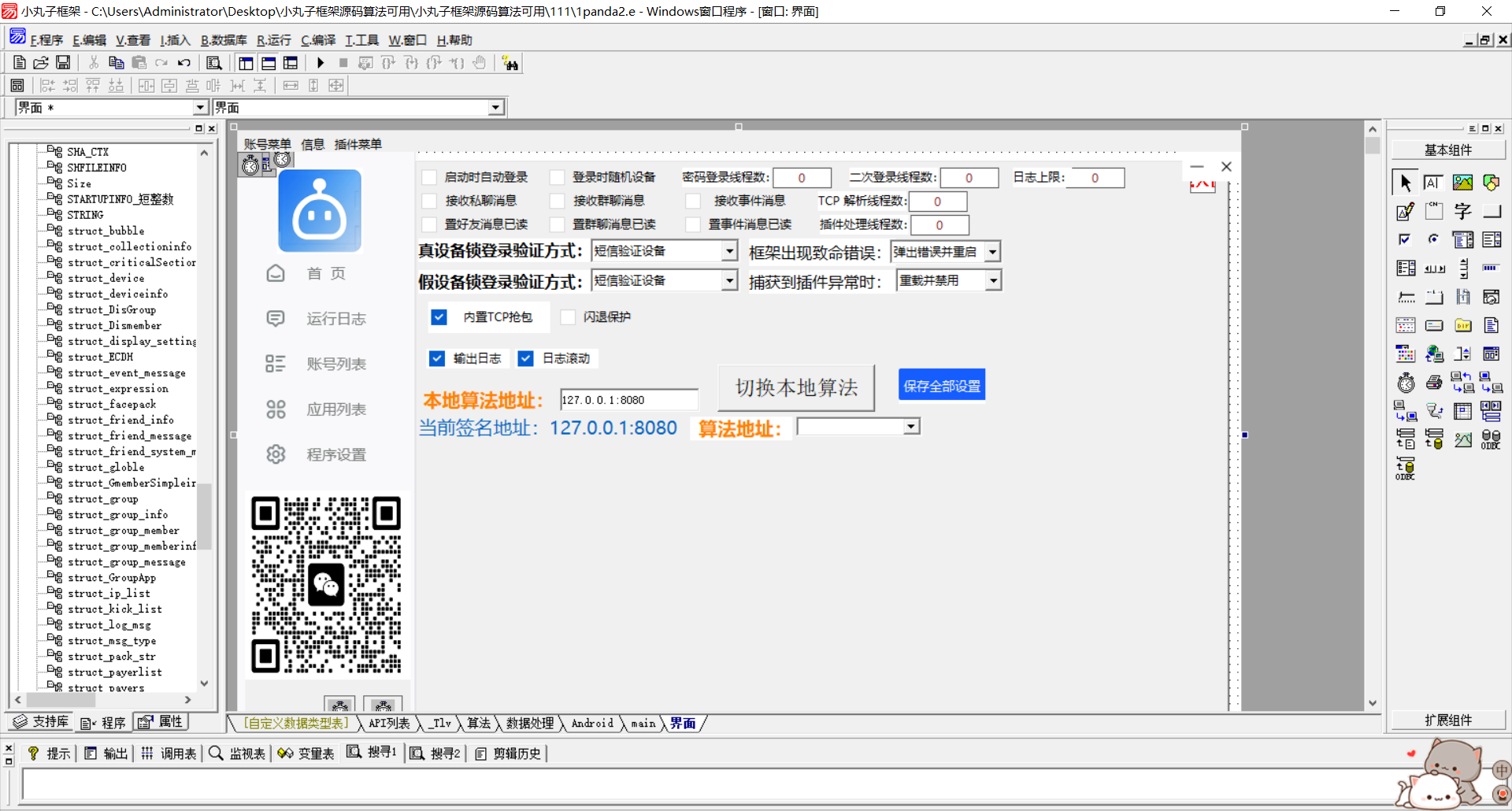The height and width of the screenshot is (811, 1512).
Task: Select the picture box component icon
Action: [1462, 183]
